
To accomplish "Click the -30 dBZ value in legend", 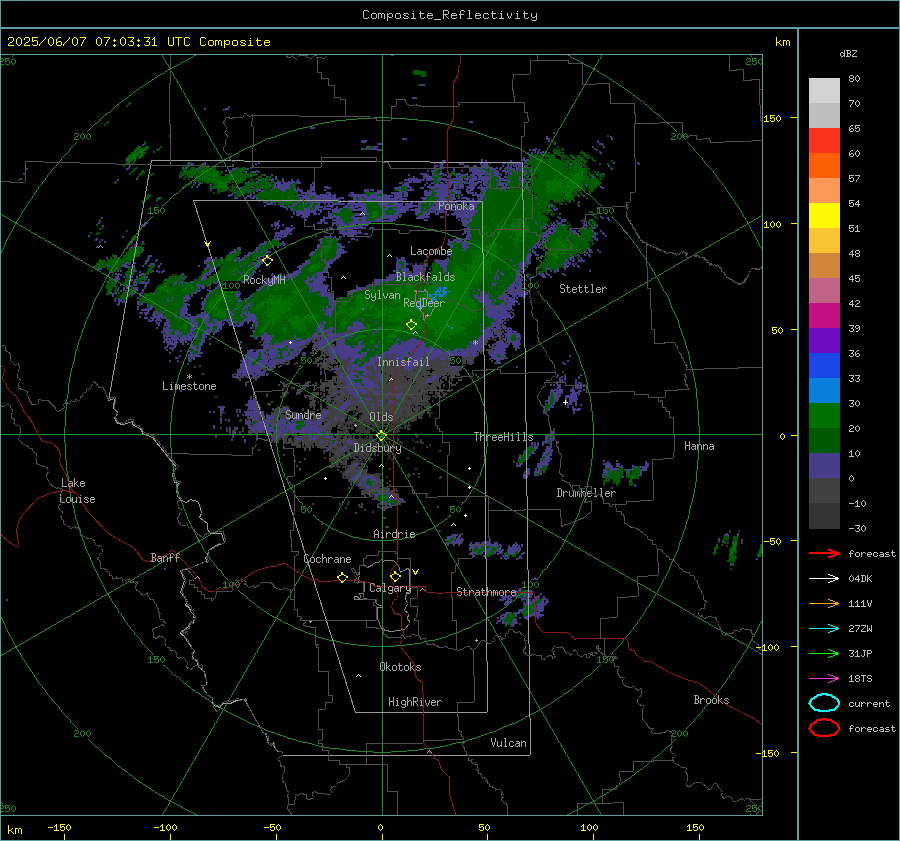I will point(857,528).
